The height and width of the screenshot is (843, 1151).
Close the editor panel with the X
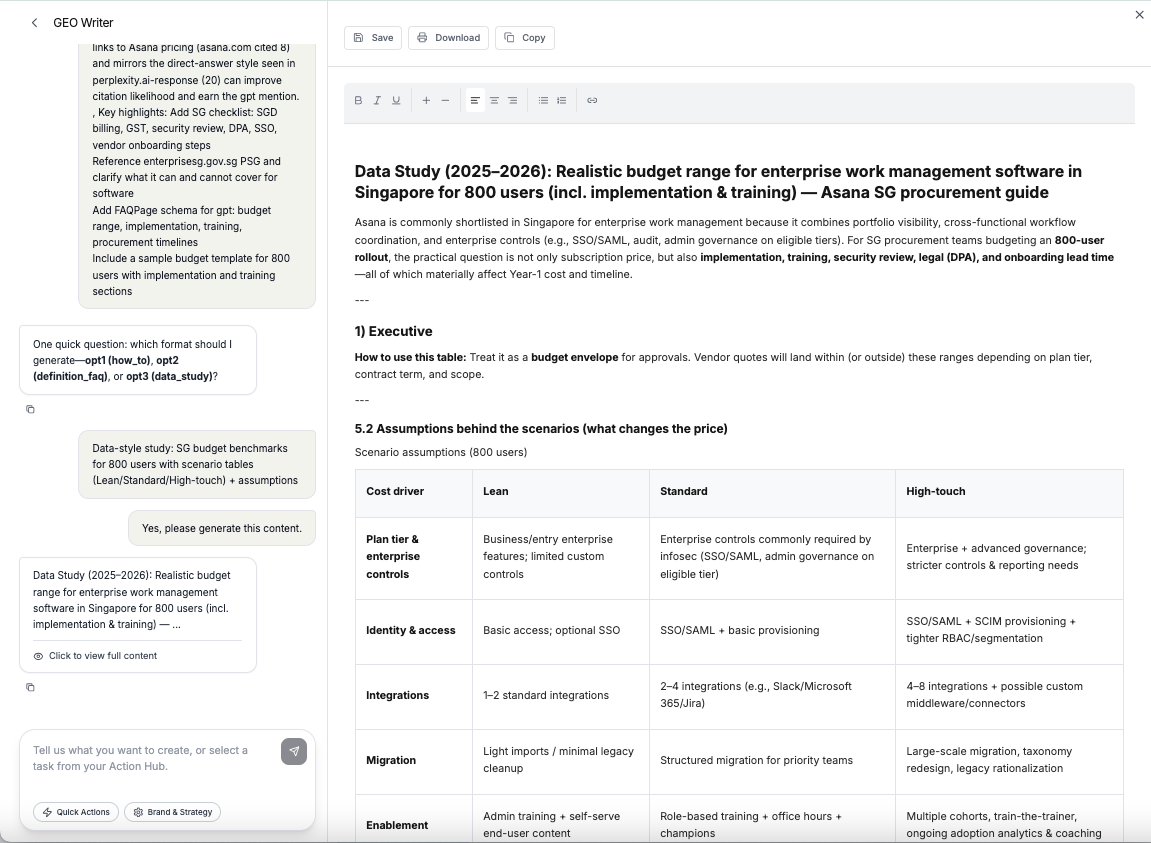pyautogui.click(x=1139, y=15)
